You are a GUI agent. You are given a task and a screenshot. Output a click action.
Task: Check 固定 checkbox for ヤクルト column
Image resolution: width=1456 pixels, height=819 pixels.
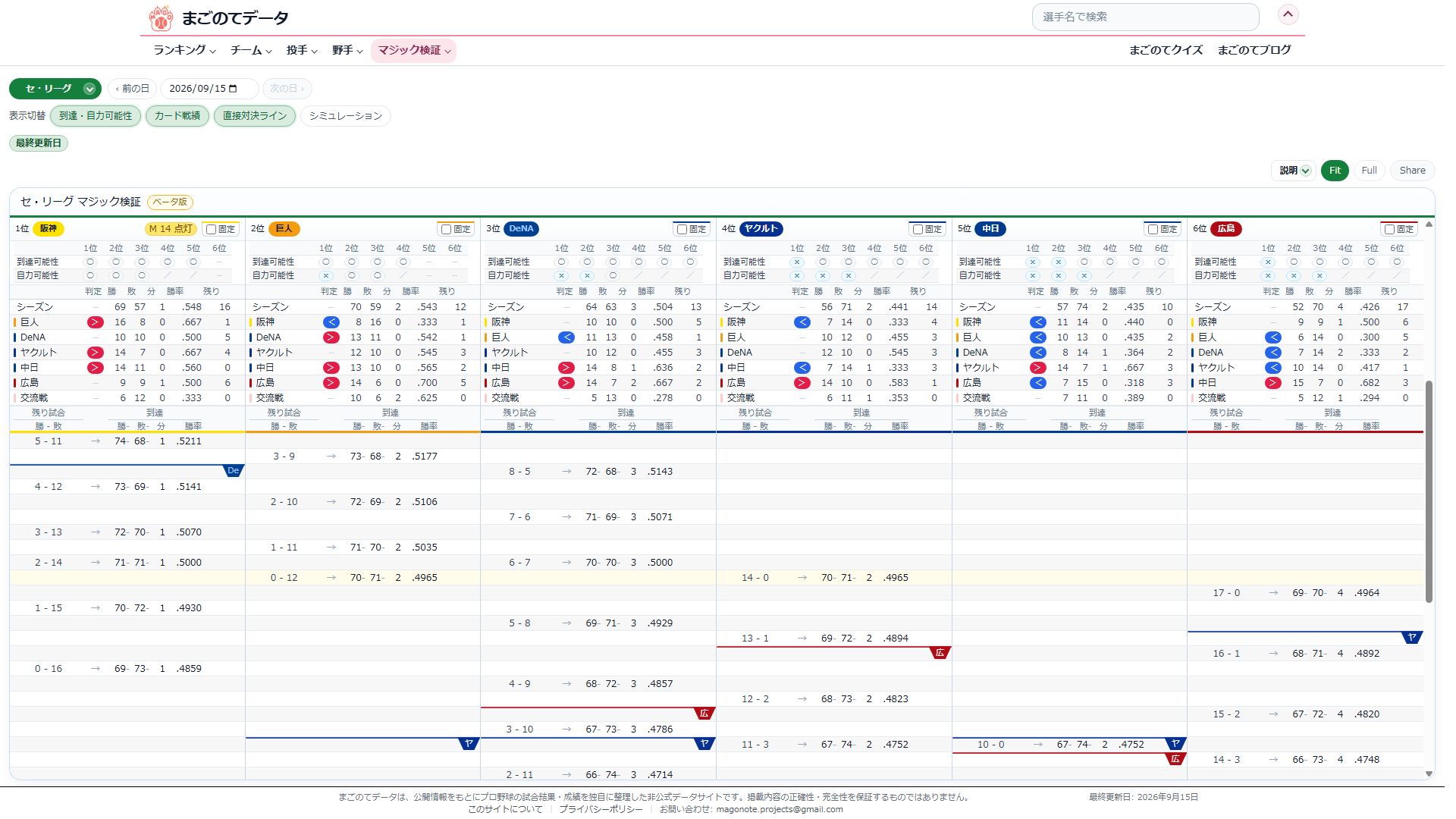[918, 229]
